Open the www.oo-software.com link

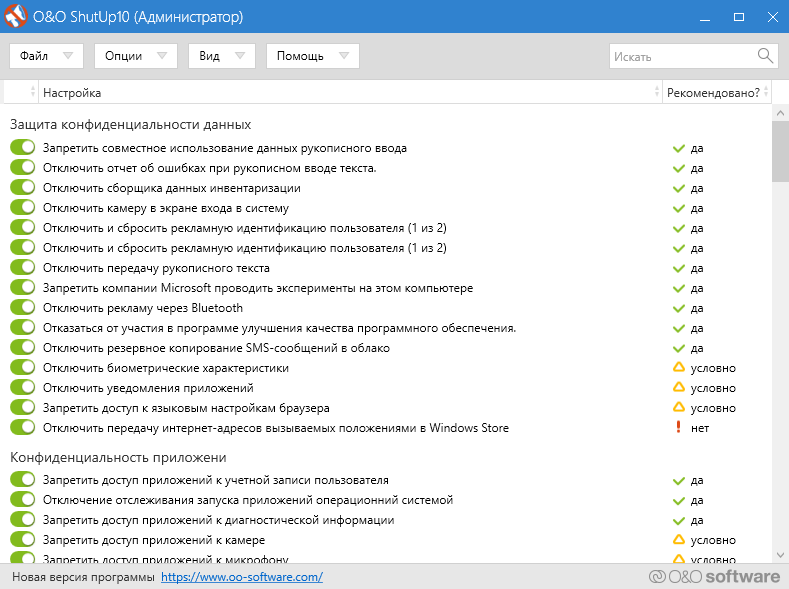[x=241, y=577]
